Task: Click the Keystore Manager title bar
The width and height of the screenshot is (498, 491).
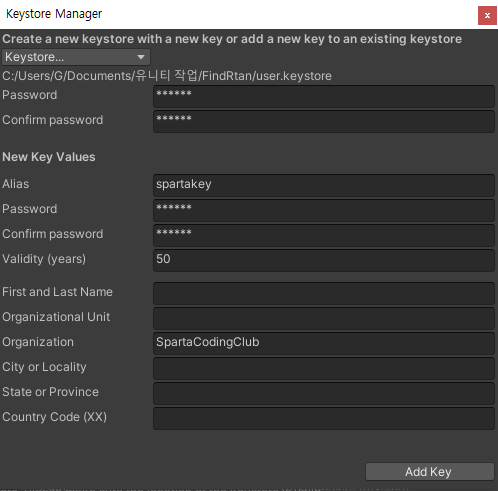Action: pos(233,14)
